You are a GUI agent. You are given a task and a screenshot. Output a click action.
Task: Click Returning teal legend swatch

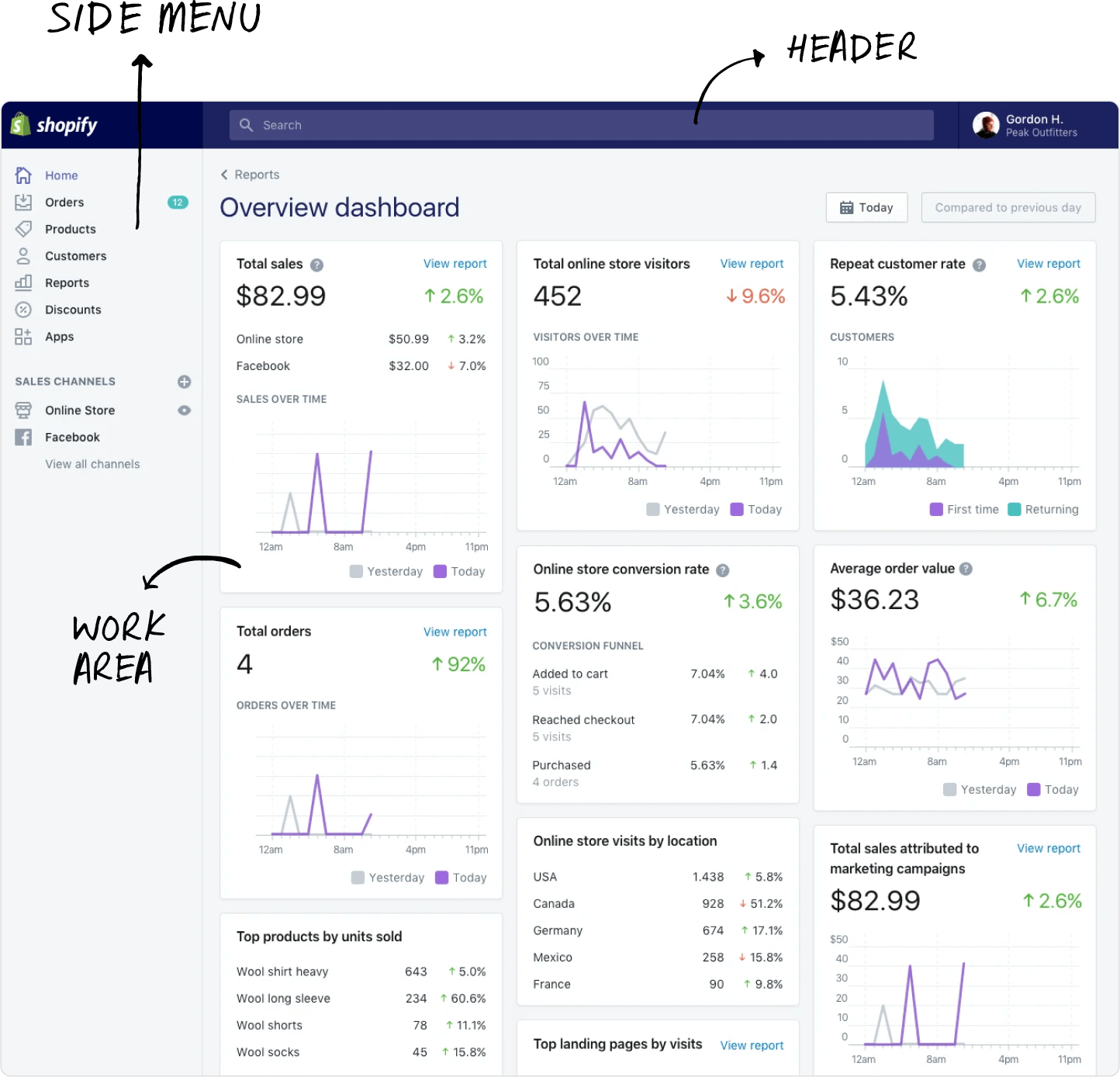[1014, 510]
